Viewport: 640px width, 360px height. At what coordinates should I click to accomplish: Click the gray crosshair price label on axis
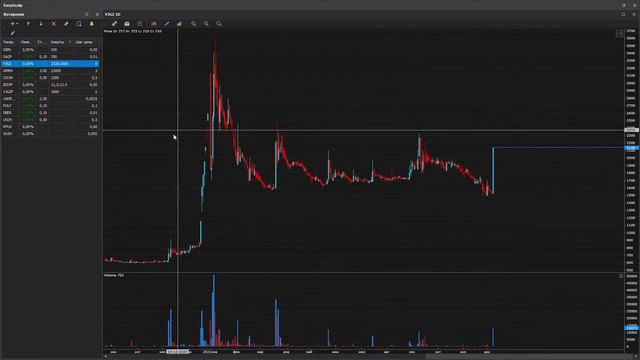click(631, 130)
